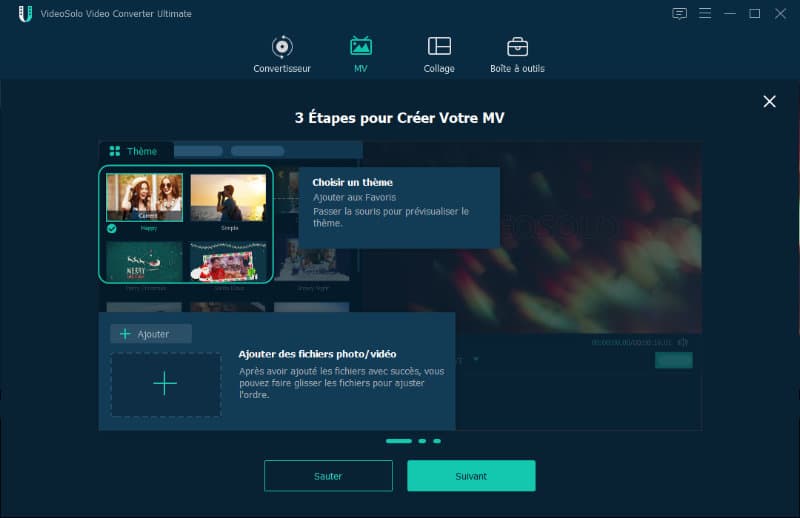The image size is (800, 518).
Task: Open the Boîte à outils toolbox icon
Action: (517, 47)
